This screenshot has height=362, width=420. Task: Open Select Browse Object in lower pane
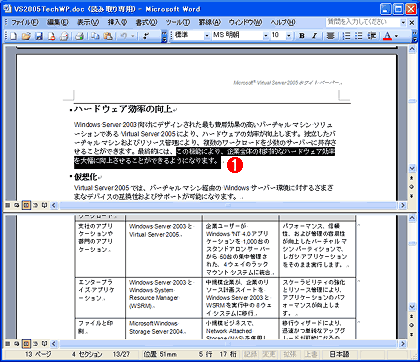click(x=412, y=325)
